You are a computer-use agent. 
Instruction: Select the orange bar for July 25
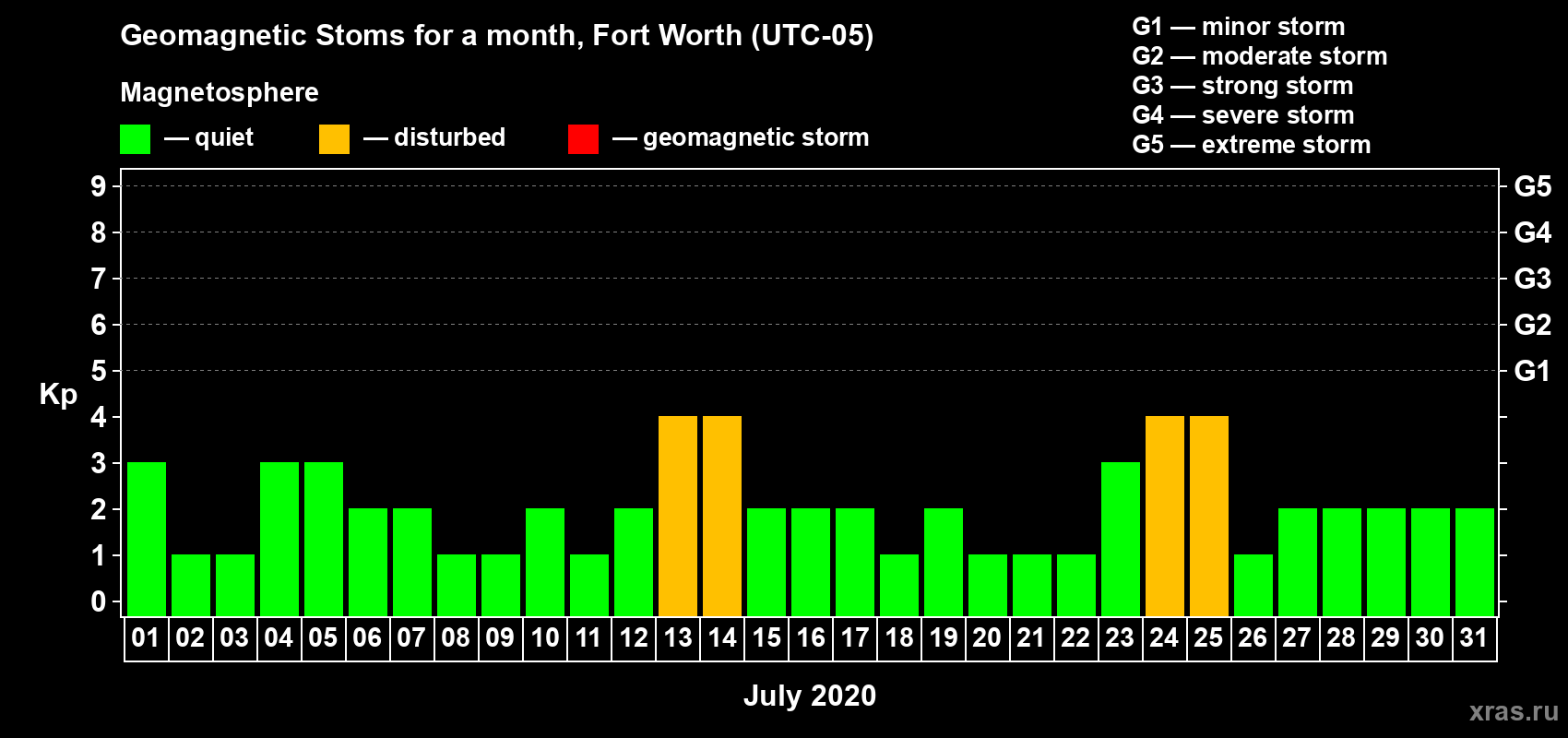click(1209, 517)
